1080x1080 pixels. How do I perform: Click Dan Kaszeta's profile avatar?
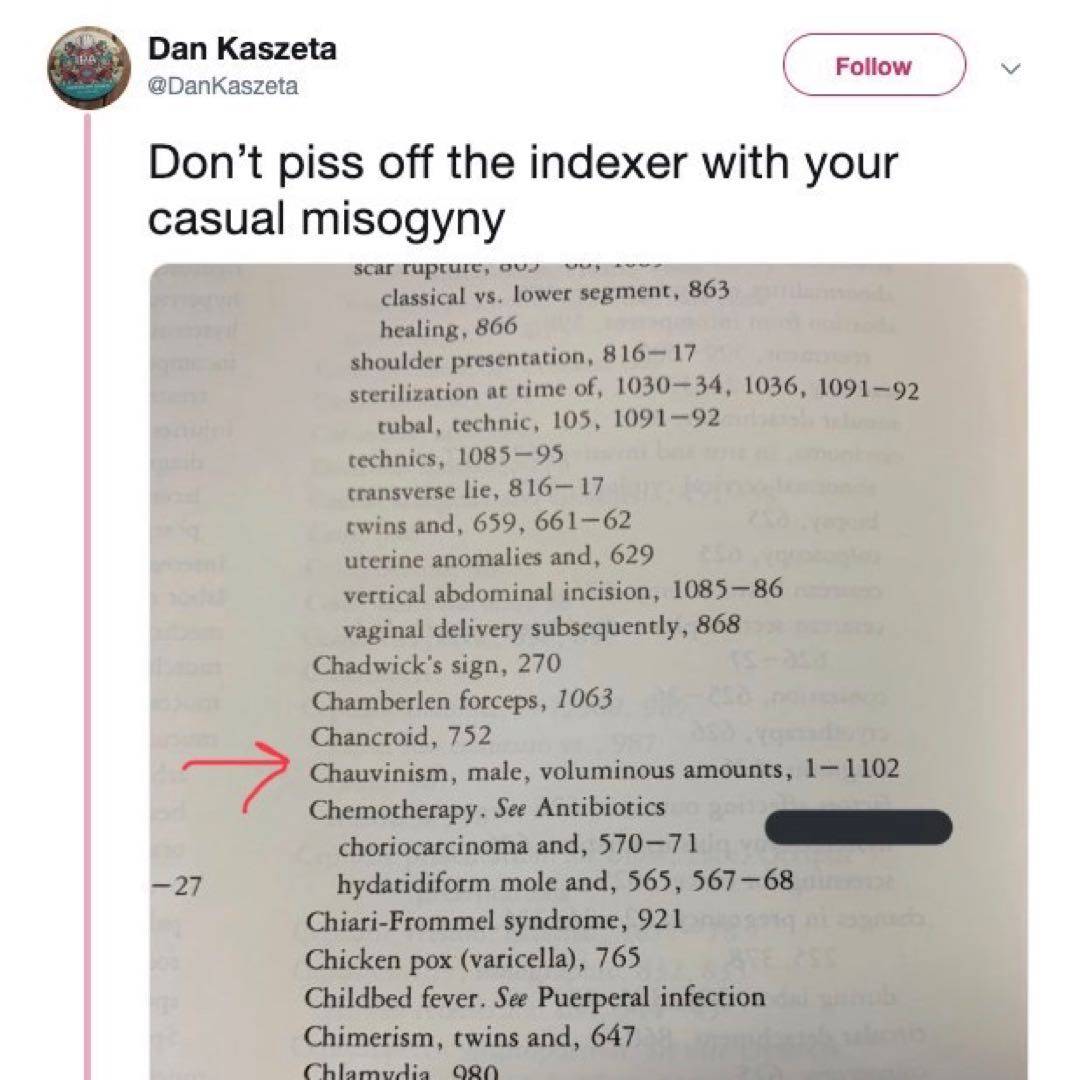89,68
